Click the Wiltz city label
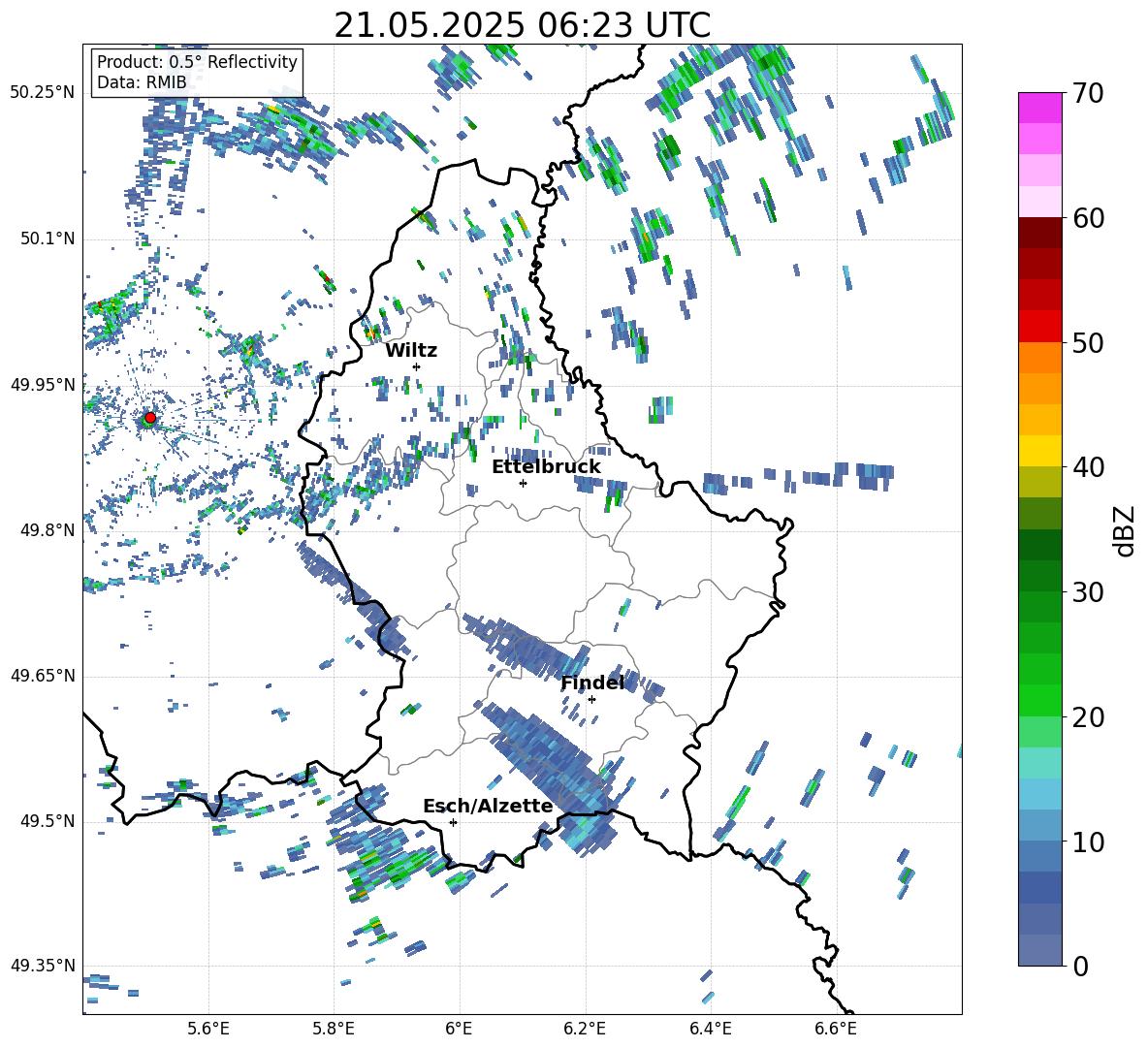The width and height of the screenshot is (1148, 1048). click(411, 351)
